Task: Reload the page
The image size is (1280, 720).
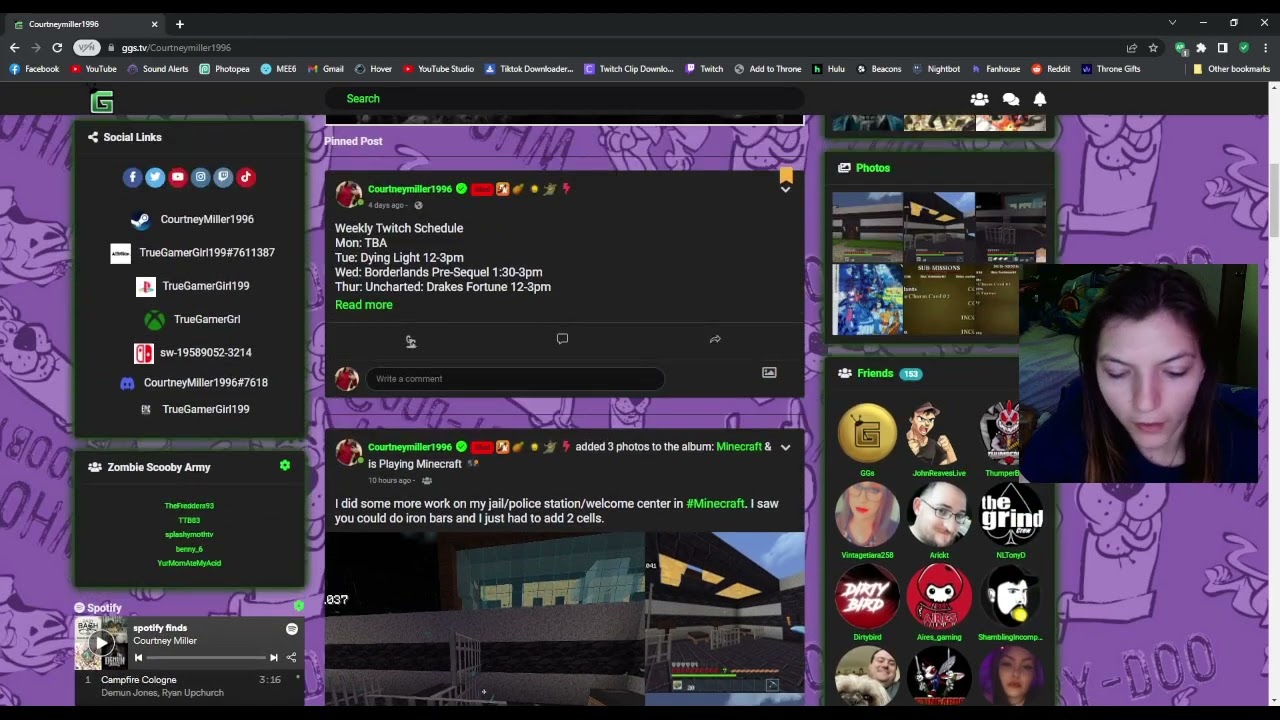Action: point(57,47)
